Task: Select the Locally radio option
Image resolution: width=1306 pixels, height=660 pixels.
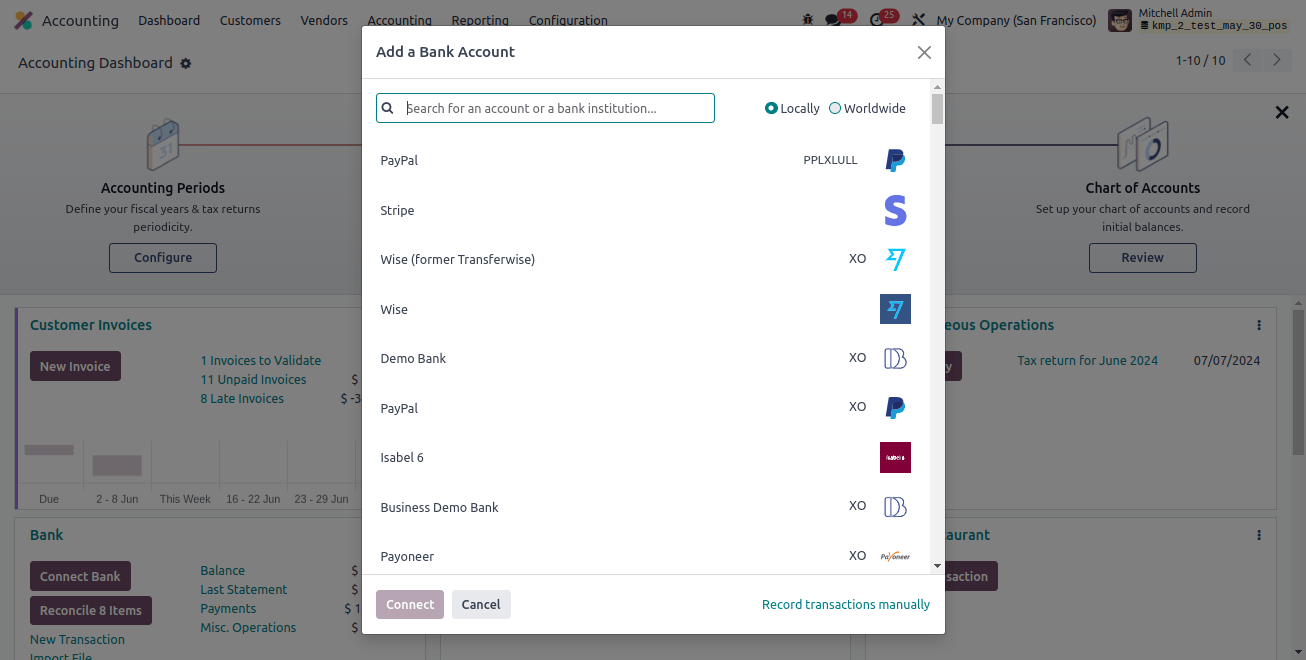Action: [x=771, y=108]
